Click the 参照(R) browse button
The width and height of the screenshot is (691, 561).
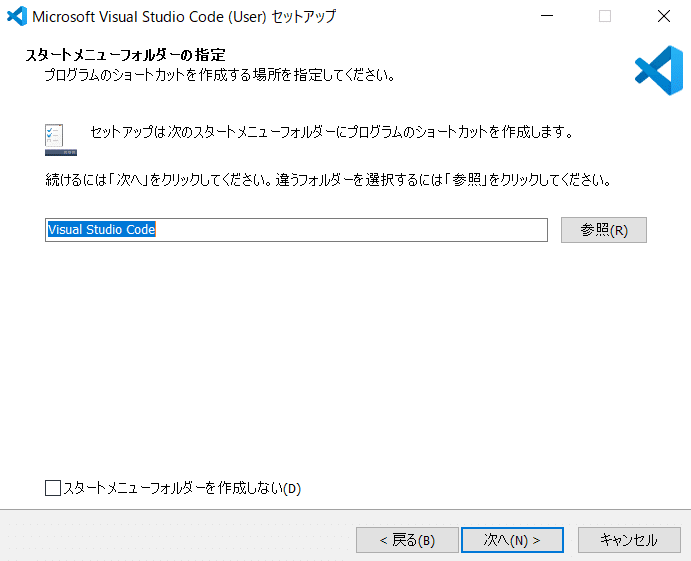pos(603,230)
